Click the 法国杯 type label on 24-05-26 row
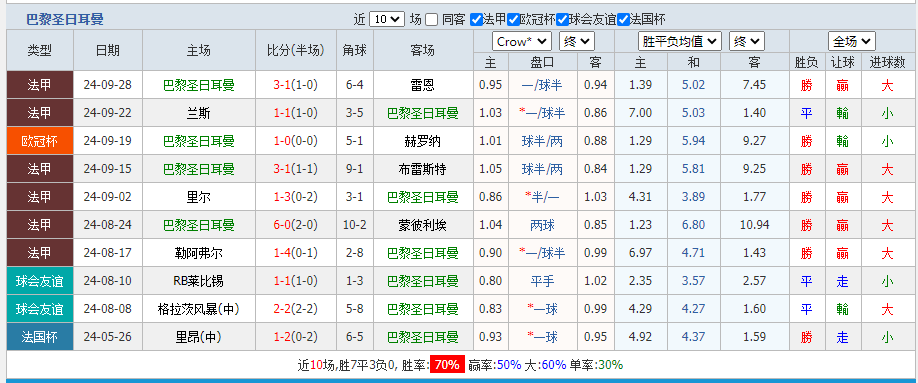Screen dimensions: 918x383 40,337
